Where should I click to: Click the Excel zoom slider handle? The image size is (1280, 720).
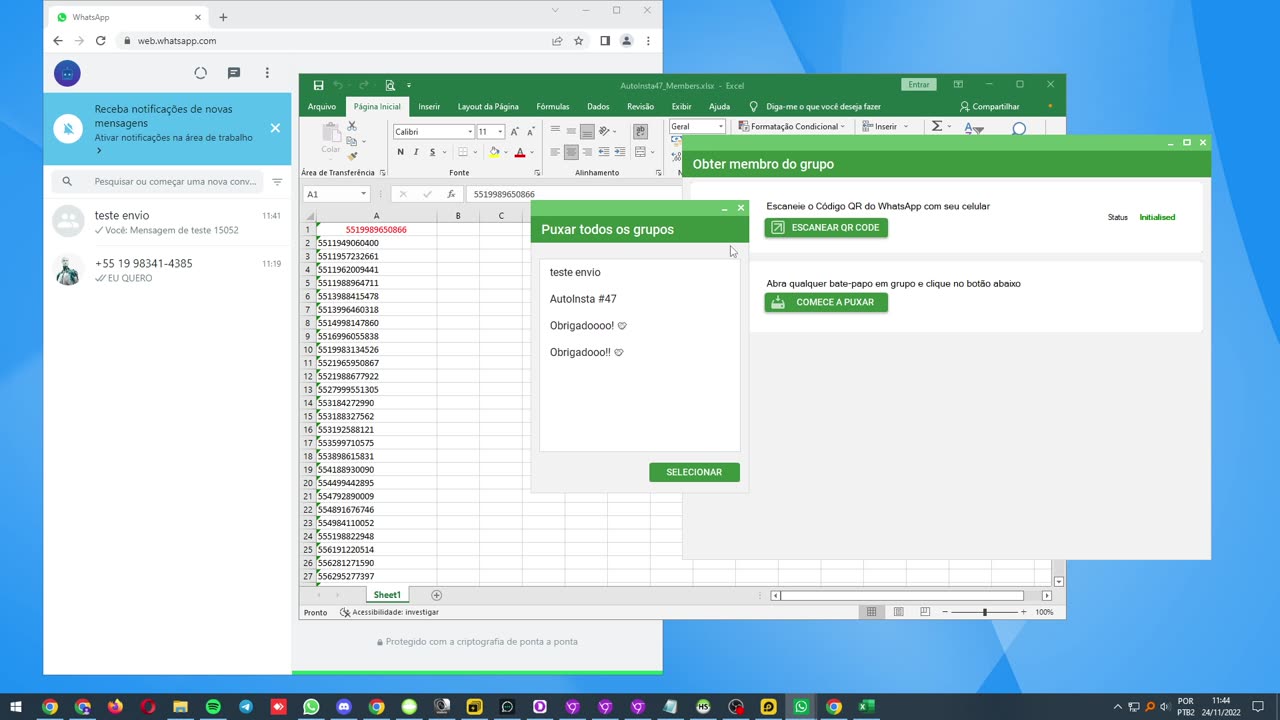point(984,612)
